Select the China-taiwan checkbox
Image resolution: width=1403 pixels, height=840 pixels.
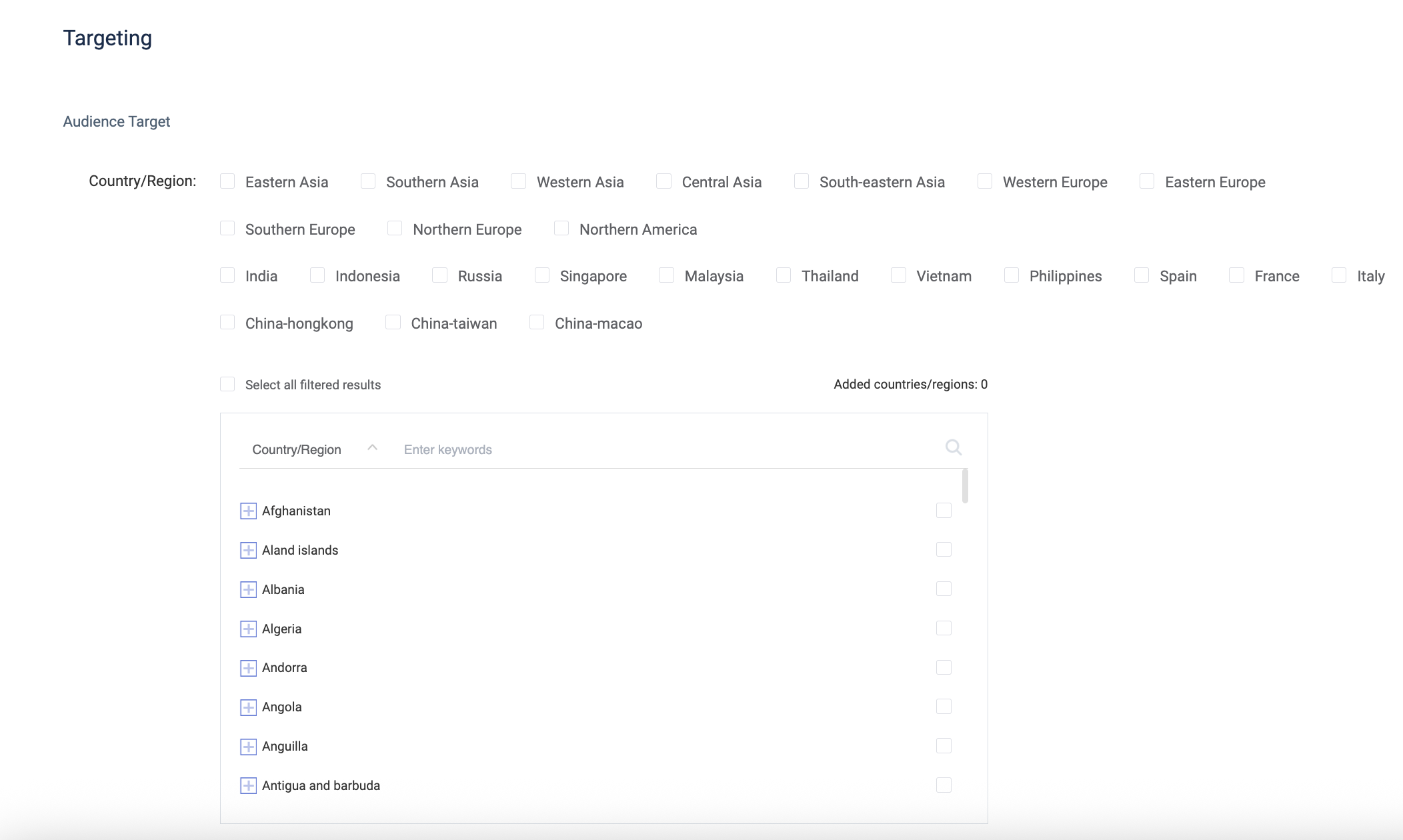point(393,323)
